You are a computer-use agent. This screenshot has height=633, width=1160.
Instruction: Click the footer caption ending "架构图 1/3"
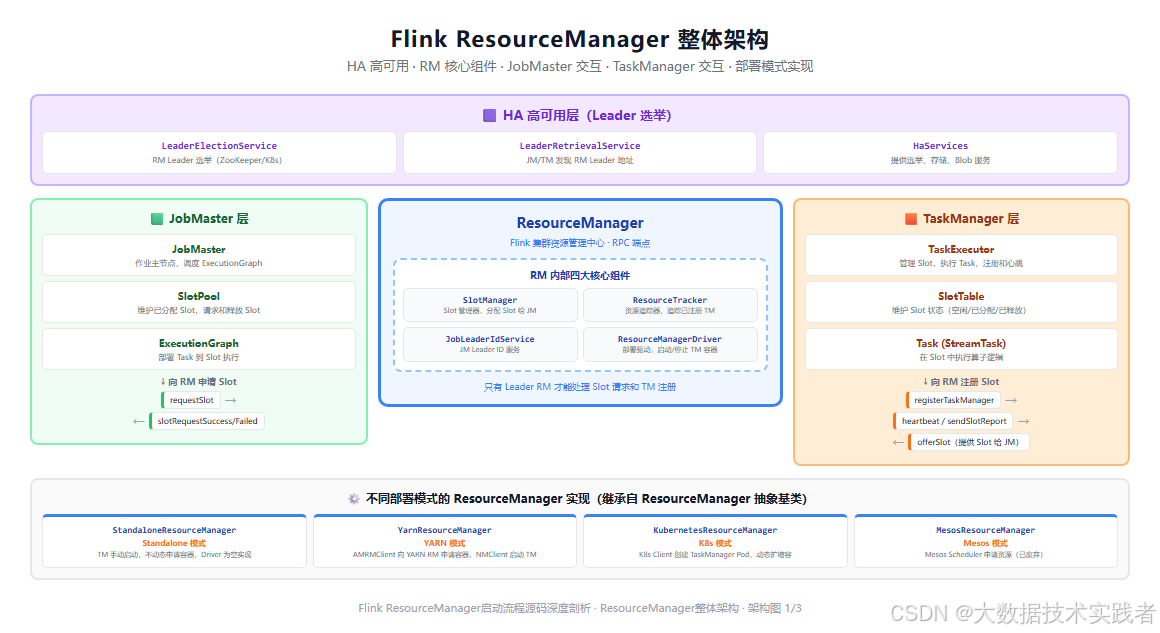point(580,608)
